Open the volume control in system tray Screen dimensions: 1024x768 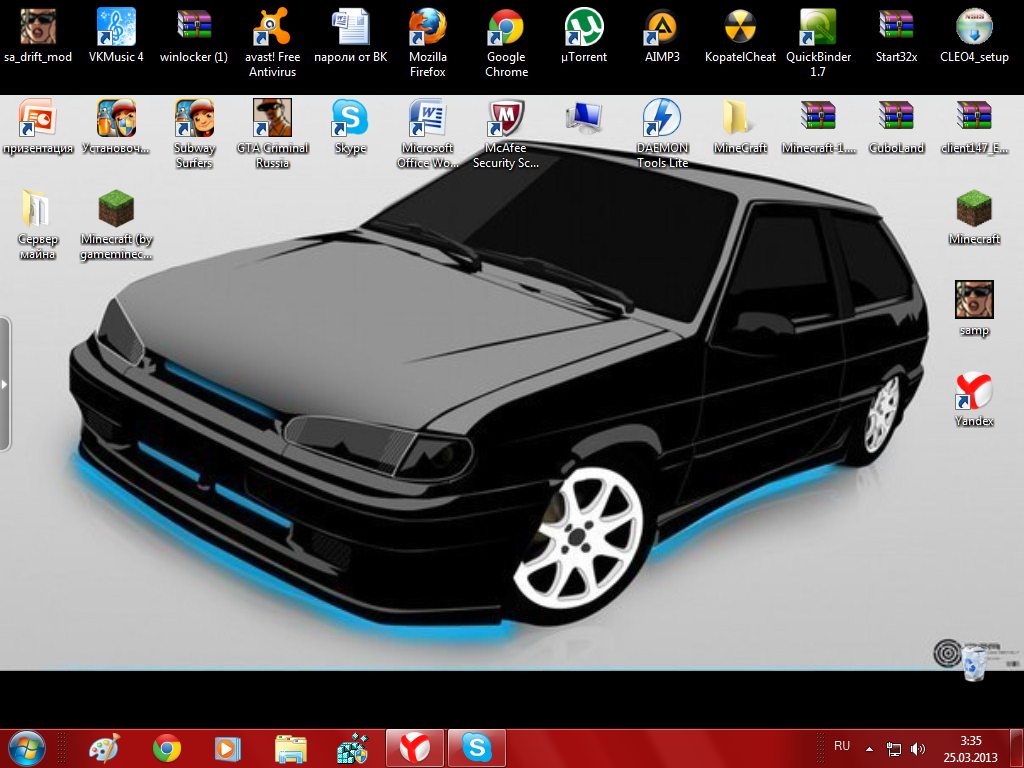pos(918,748)
